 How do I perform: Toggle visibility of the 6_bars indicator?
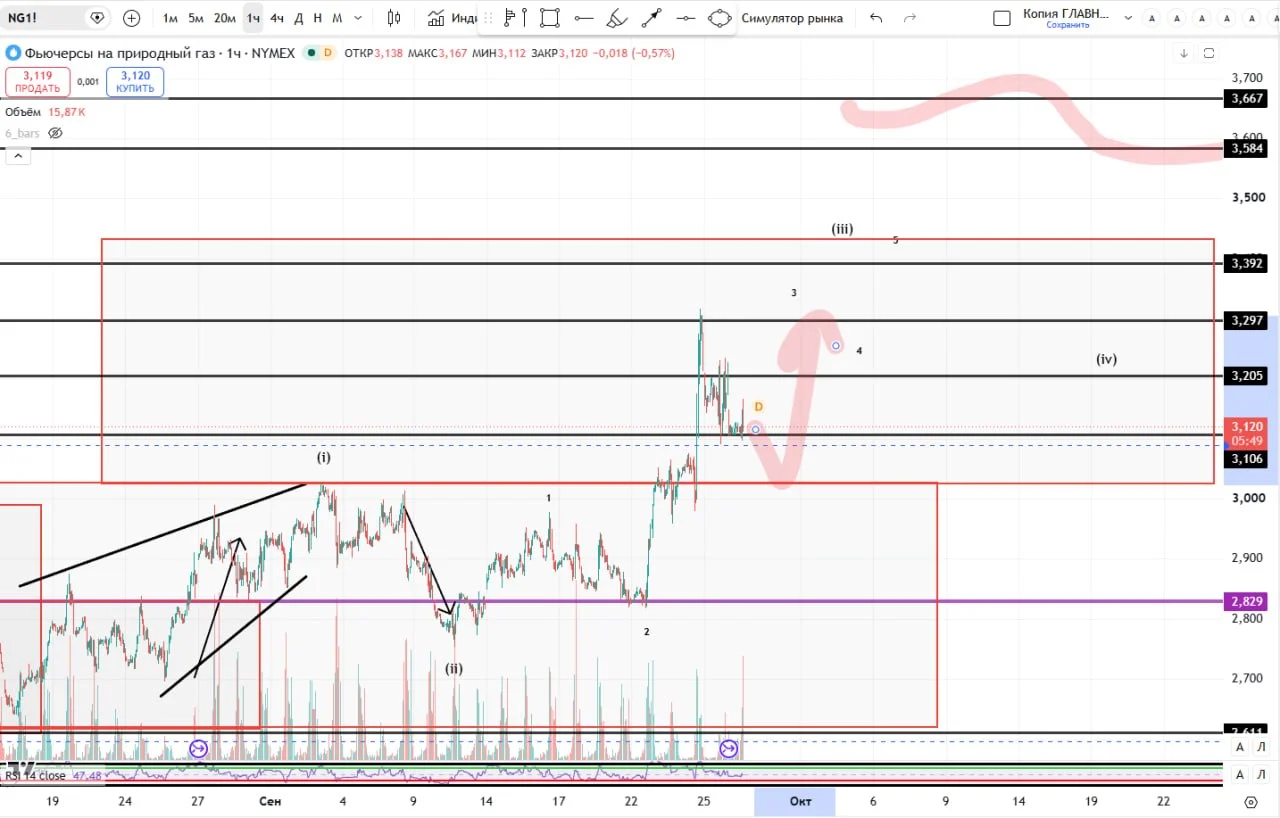[55, 133]
